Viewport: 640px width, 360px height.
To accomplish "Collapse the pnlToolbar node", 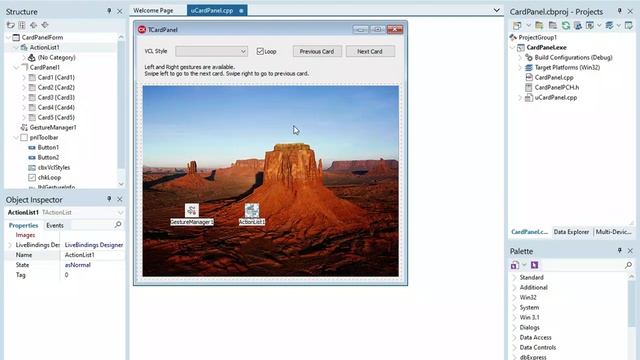I will [x=16, y=138].
